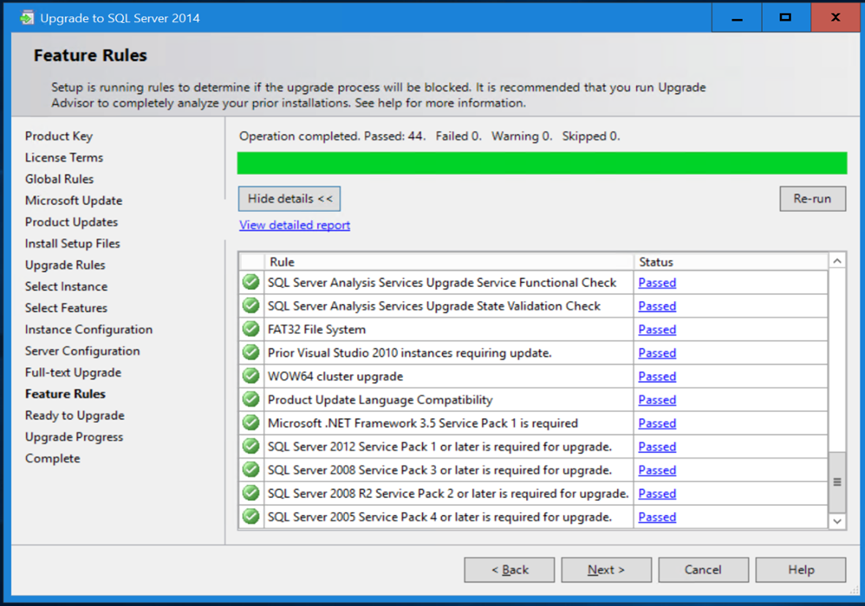Select Full-text Upgrade step in sidebar
This screenshot has height=606, width=865.
pos(73,373)
